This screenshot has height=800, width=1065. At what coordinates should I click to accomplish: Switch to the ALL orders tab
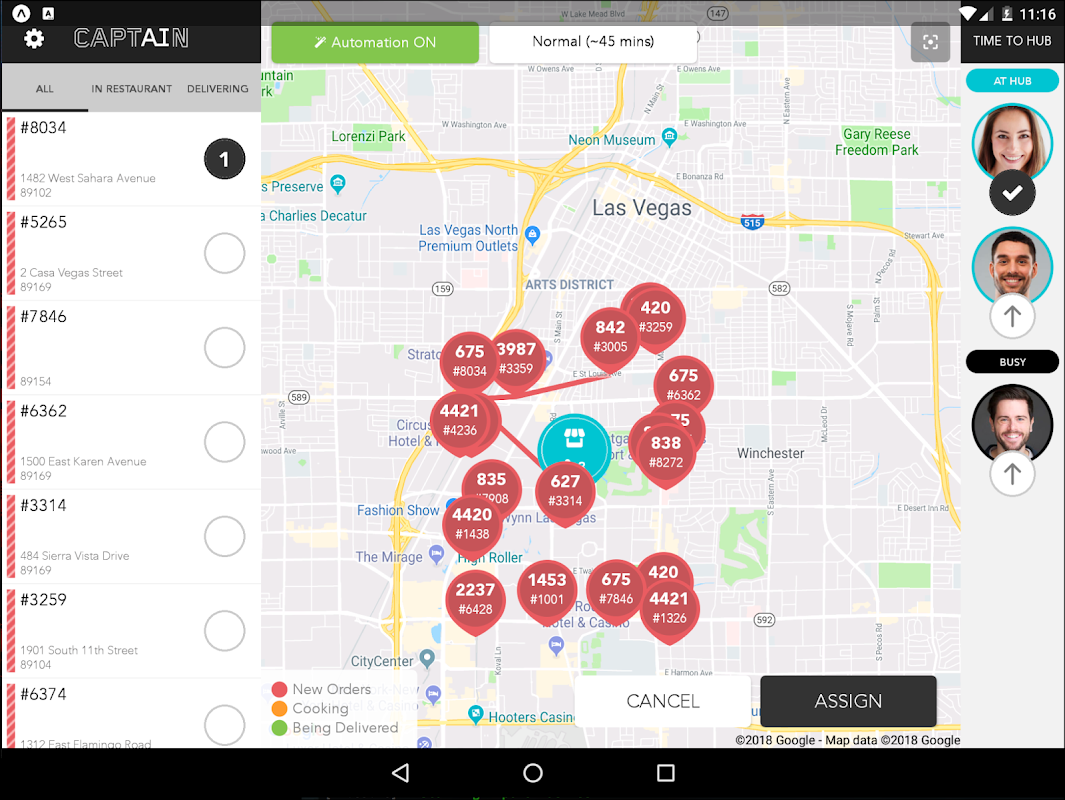(45, 88)
